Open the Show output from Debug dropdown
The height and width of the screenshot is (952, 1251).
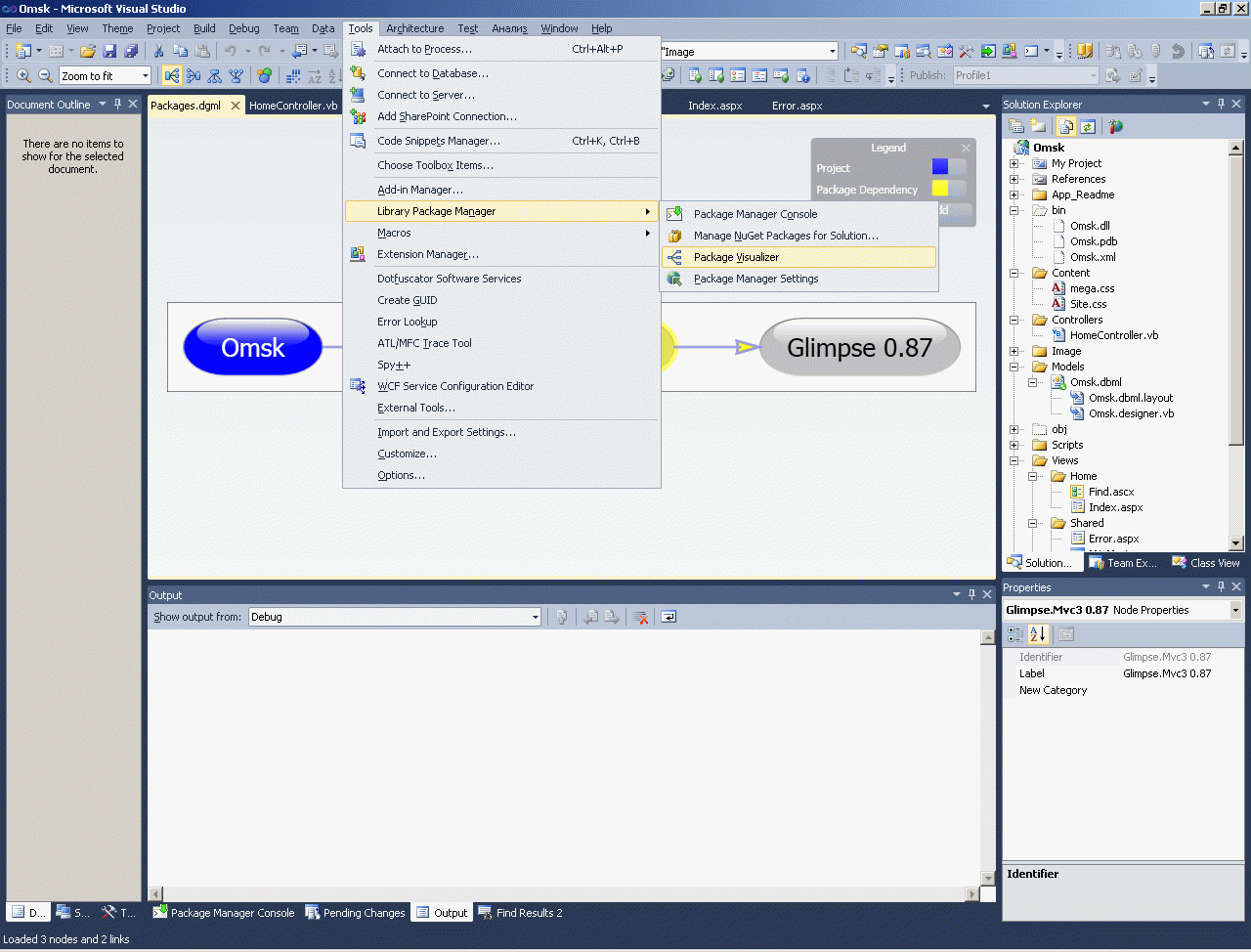click(x=536, y=617)
